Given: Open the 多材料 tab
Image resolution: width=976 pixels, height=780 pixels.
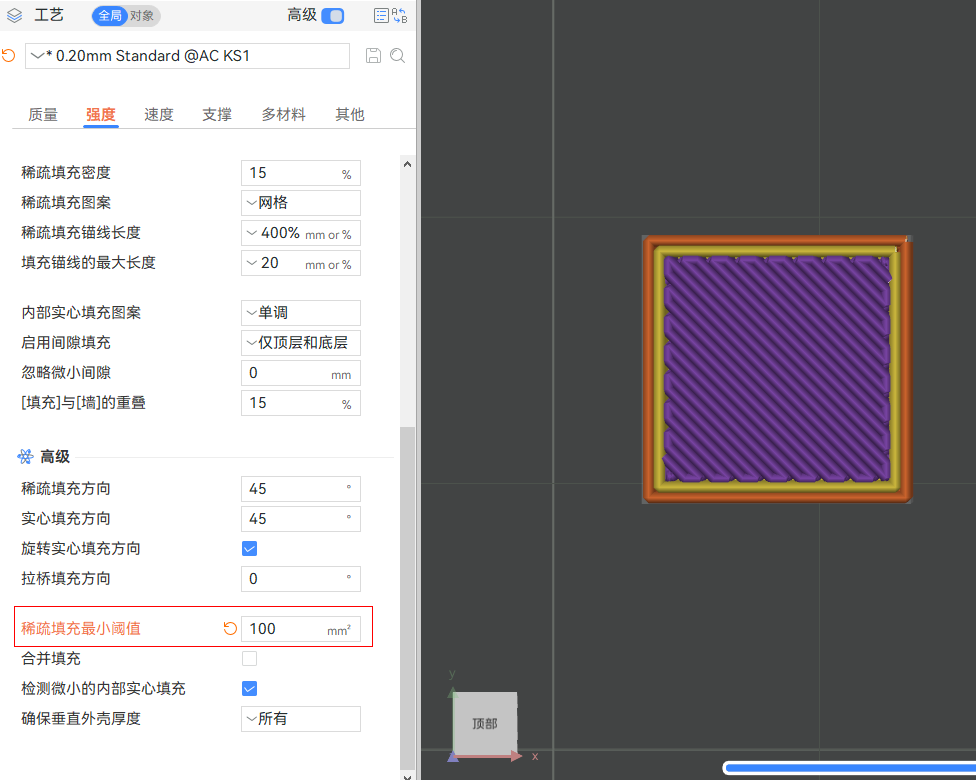Looking at the screenshot, I should pos(283,115).
